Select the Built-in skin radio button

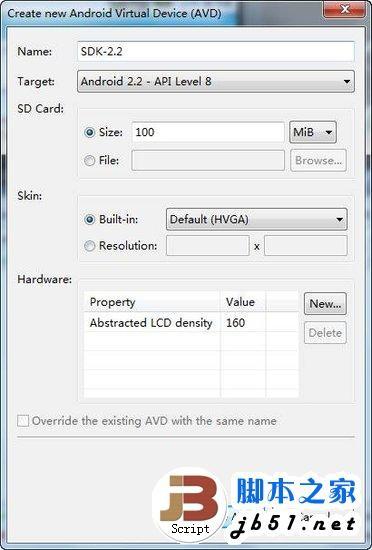coord(90,220)
